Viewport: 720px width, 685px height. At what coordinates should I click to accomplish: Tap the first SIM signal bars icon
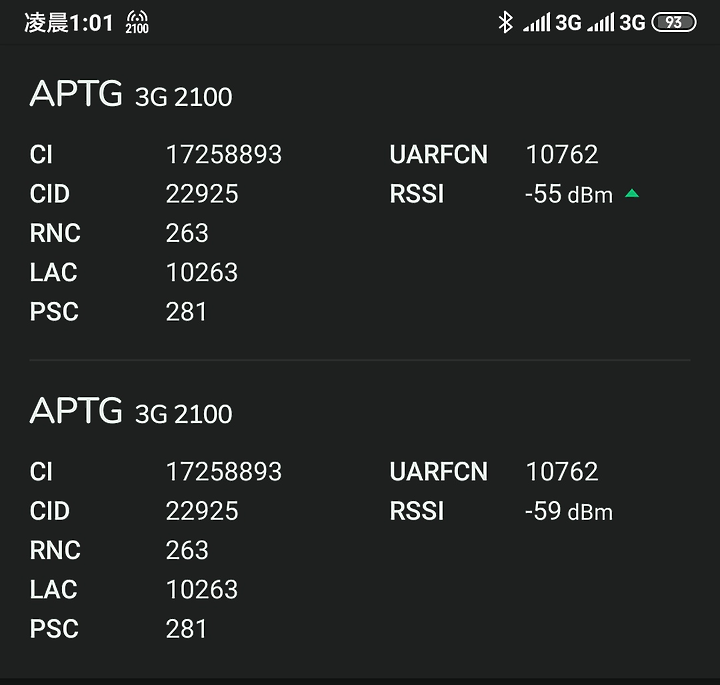pos(537,22)
